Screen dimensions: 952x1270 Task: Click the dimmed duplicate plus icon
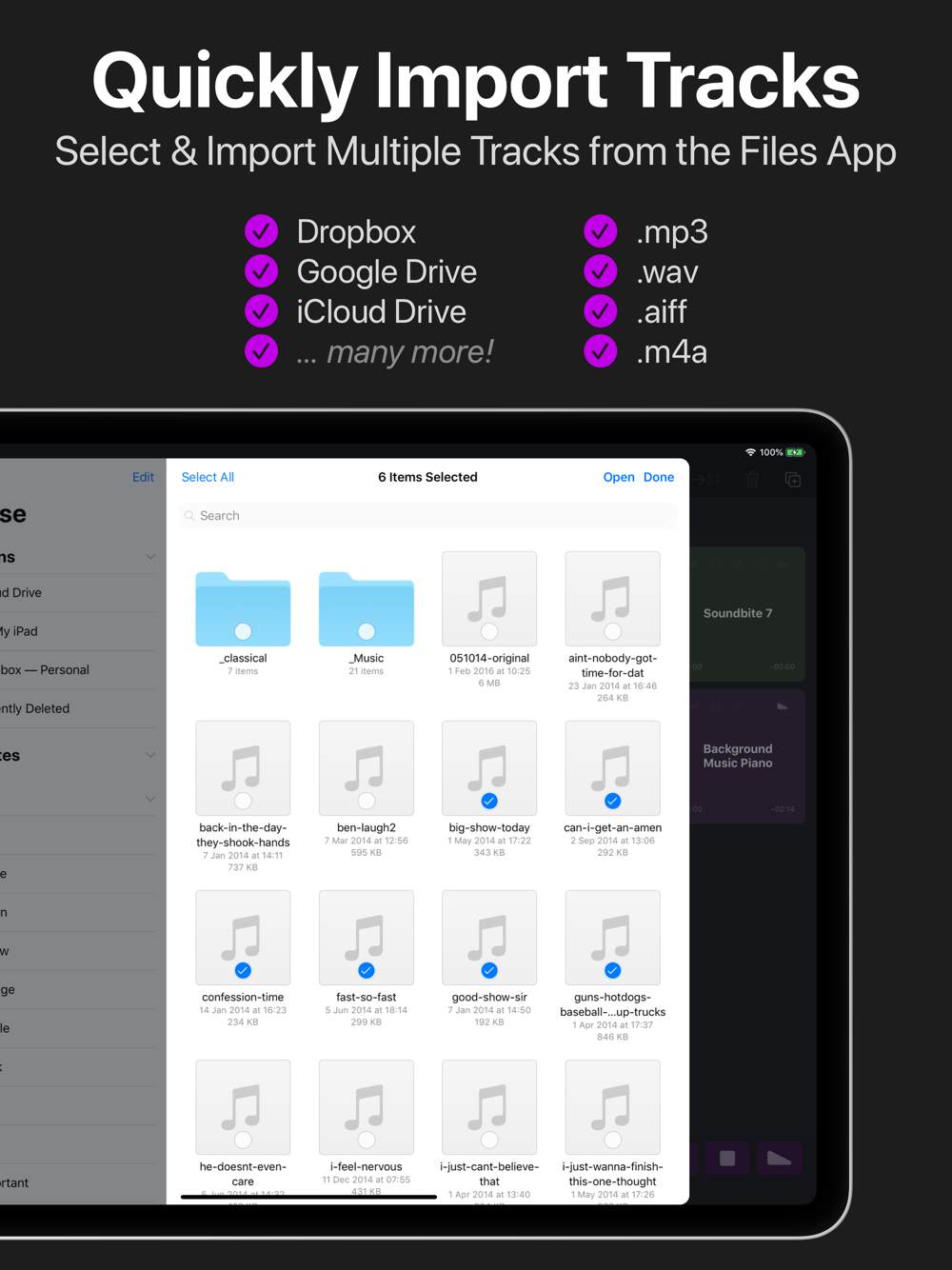[793, 479]
